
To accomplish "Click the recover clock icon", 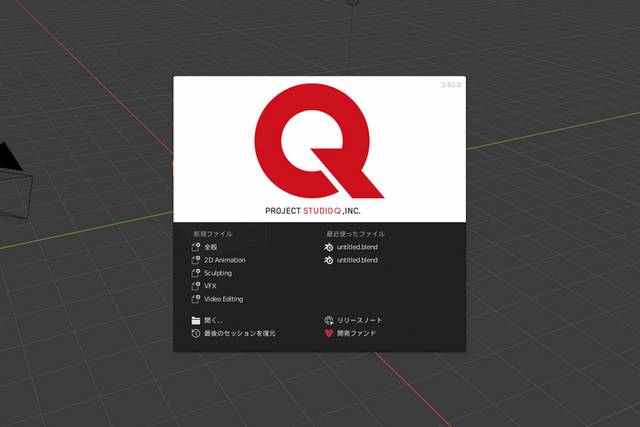I will coord(196,334).
